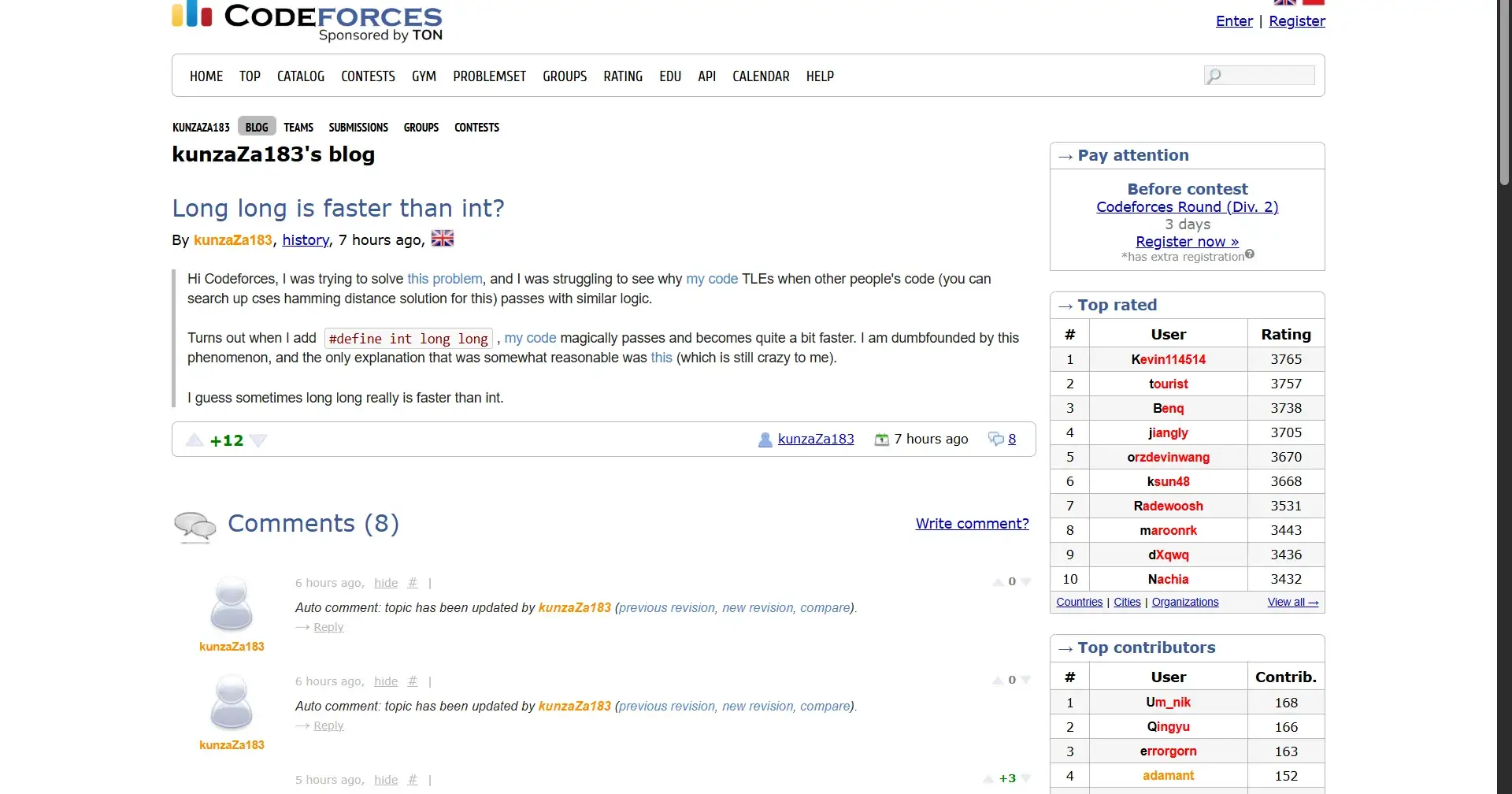Screen dimensions: 1512x794
Task: Switch to the SUBMISSIONS profile tab
Action: coord(358,127)
